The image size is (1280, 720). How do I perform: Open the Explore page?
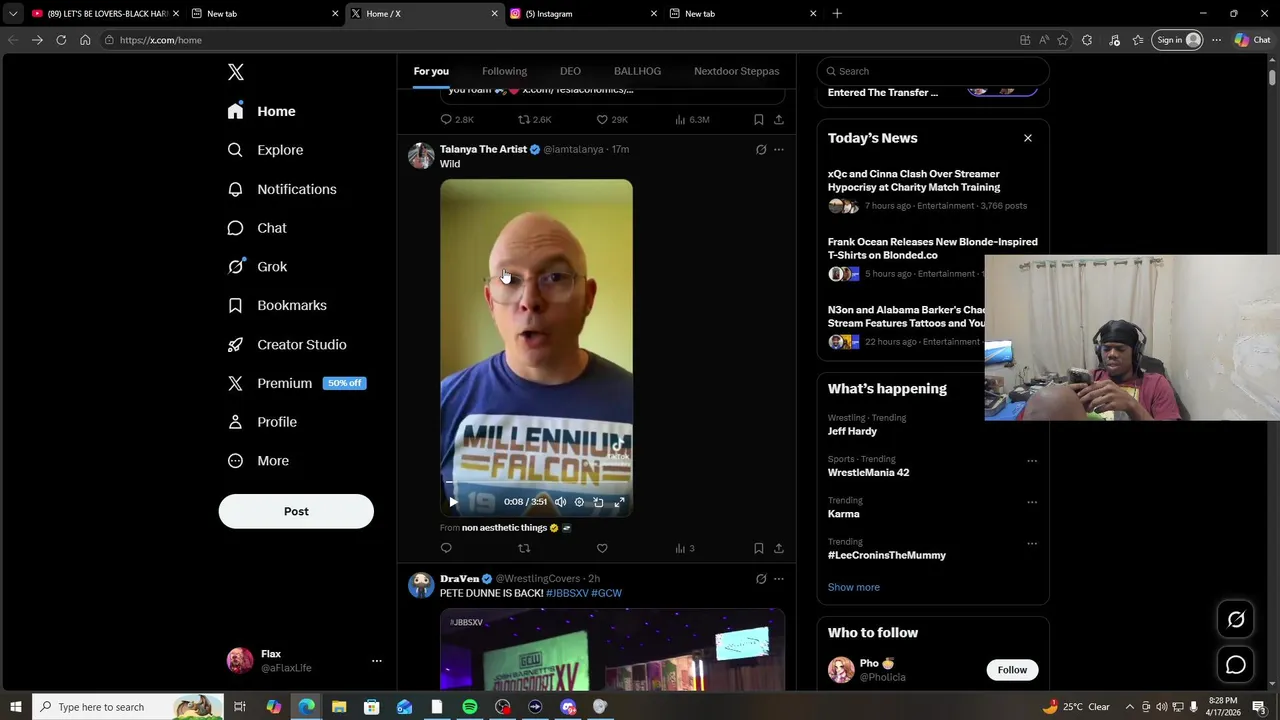point(265,150)
